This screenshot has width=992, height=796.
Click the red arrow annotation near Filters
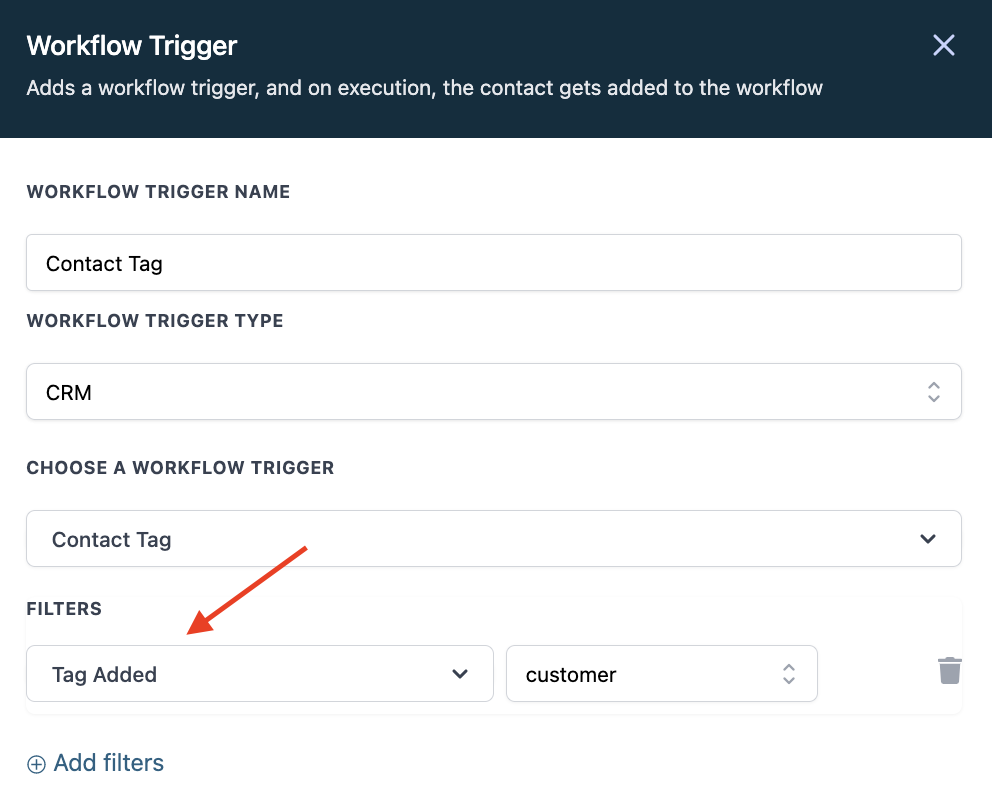tap(247, 590)
